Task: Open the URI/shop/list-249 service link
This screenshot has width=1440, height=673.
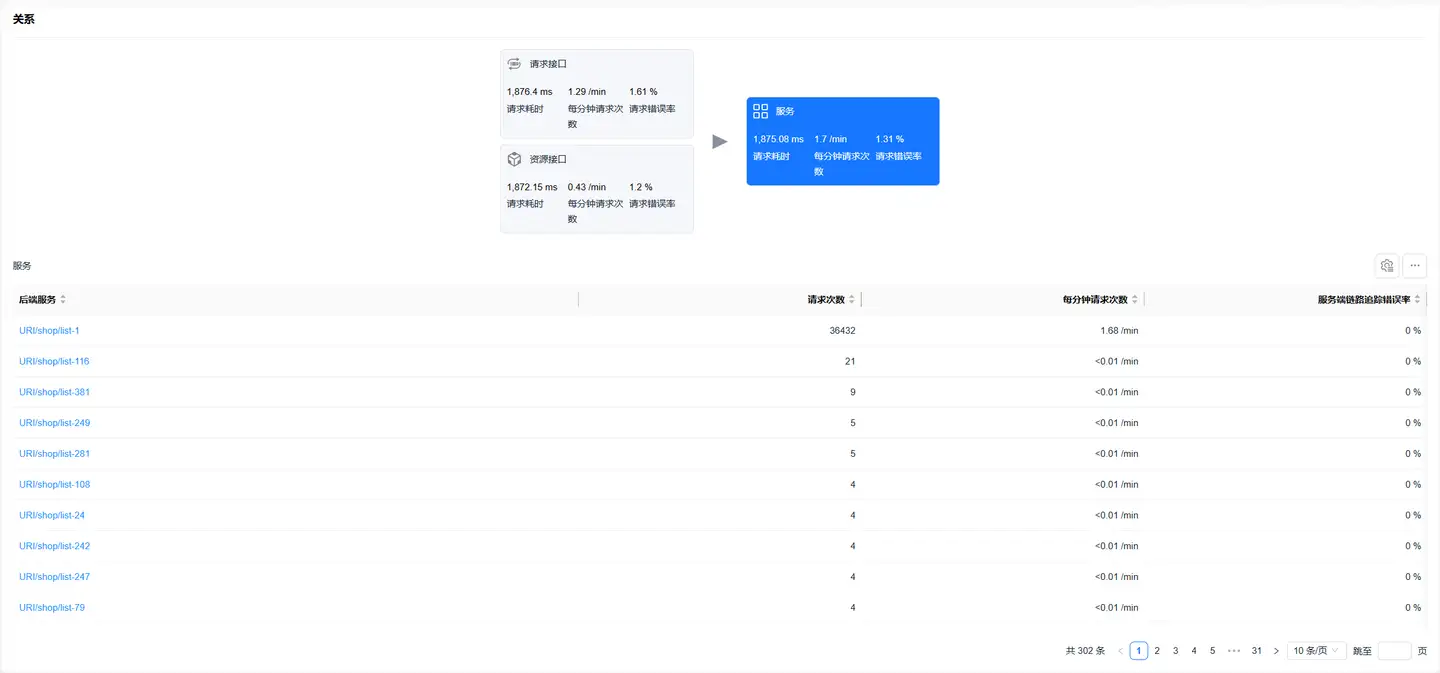Action: point(54,423)
